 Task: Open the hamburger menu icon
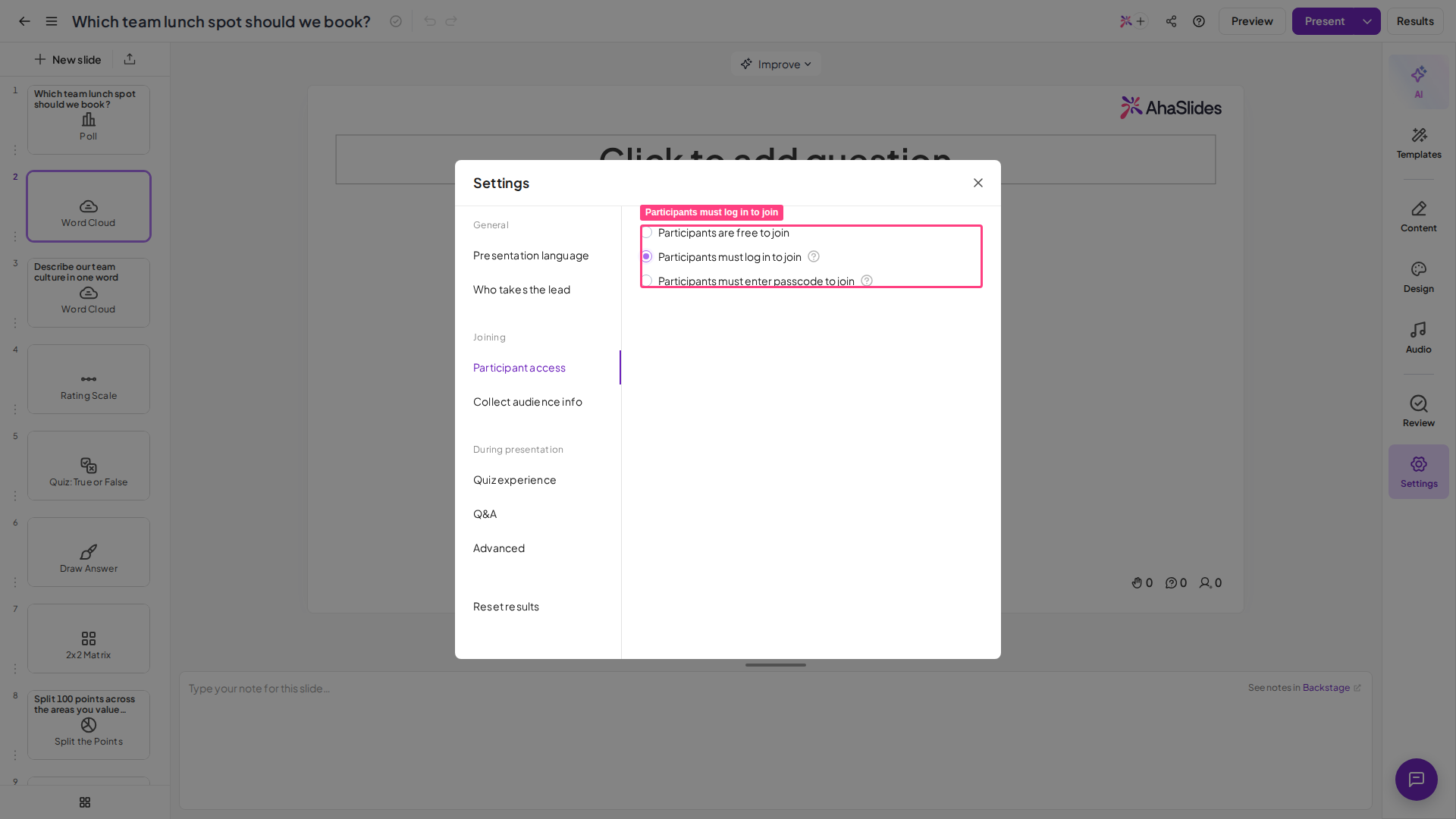[52, 21]
